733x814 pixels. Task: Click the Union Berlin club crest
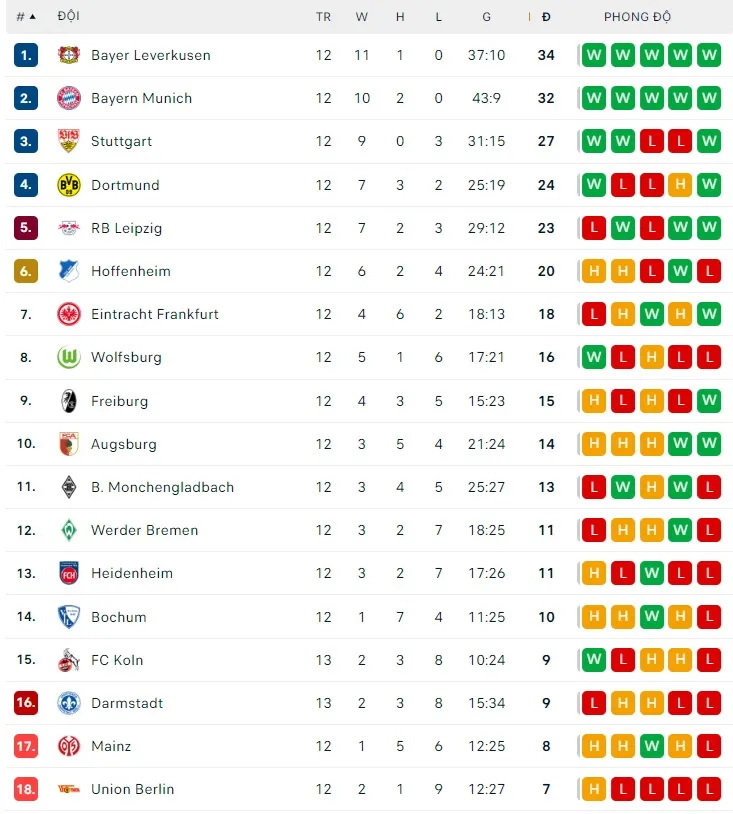coord(68,789)
